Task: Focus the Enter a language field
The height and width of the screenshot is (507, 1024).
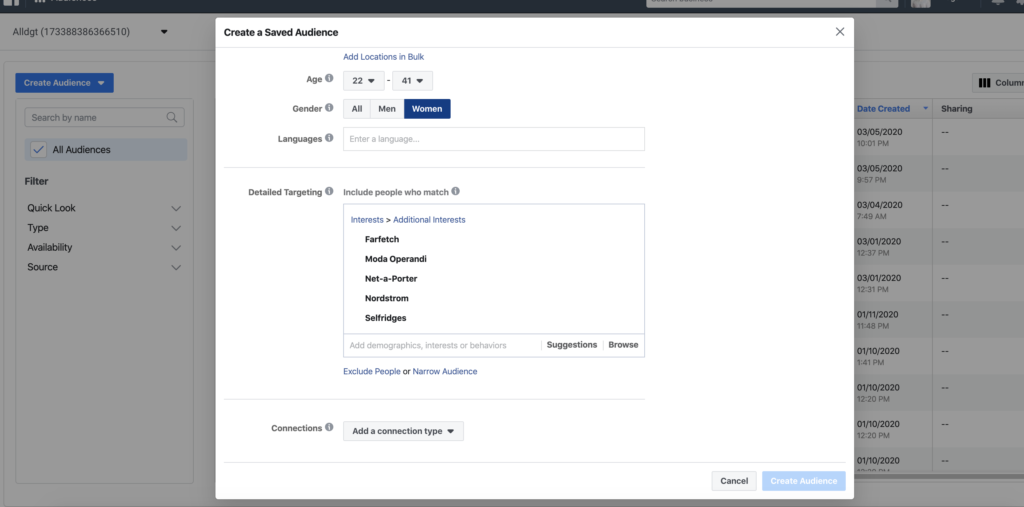Action: coord(494,139)
